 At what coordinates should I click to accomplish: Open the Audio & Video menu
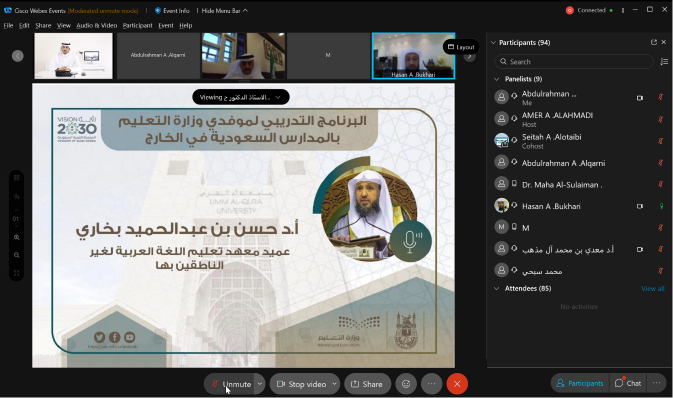click(97, 25)
